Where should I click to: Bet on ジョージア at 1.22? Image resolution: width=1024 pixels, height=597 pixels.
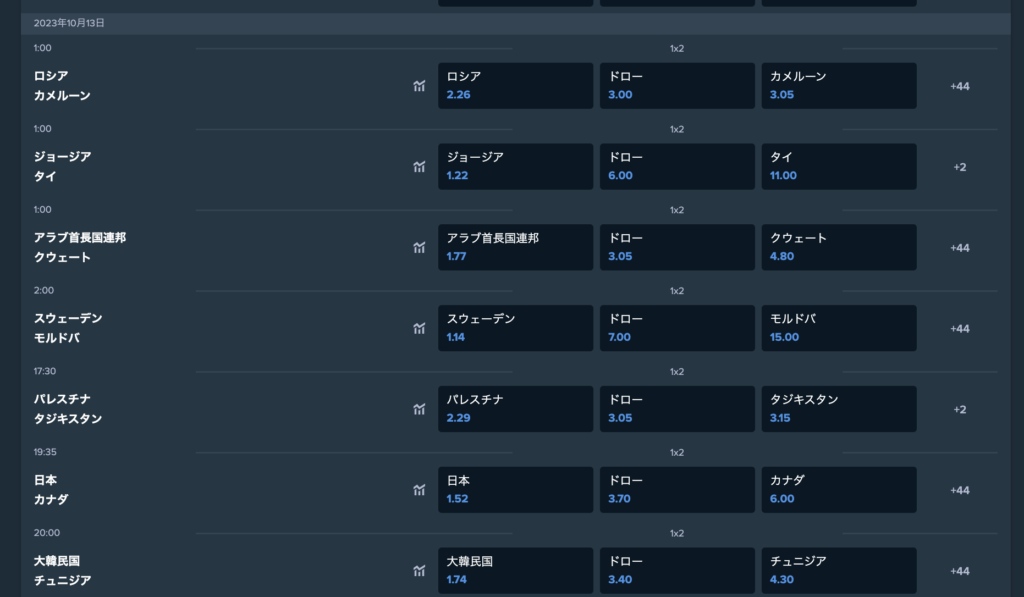(515, 167)
